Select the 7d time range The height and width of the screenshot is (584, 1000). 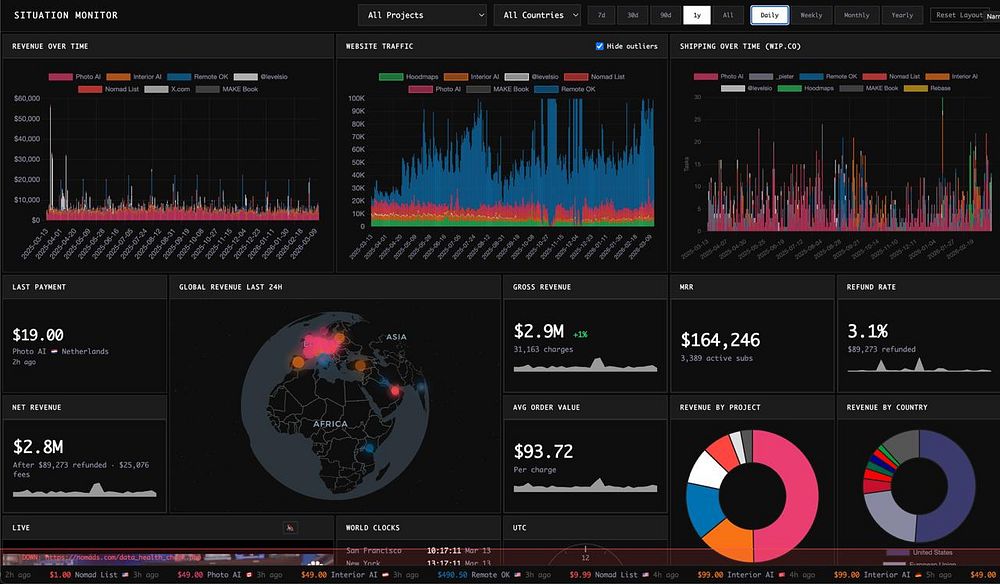(x=601, y=15)
